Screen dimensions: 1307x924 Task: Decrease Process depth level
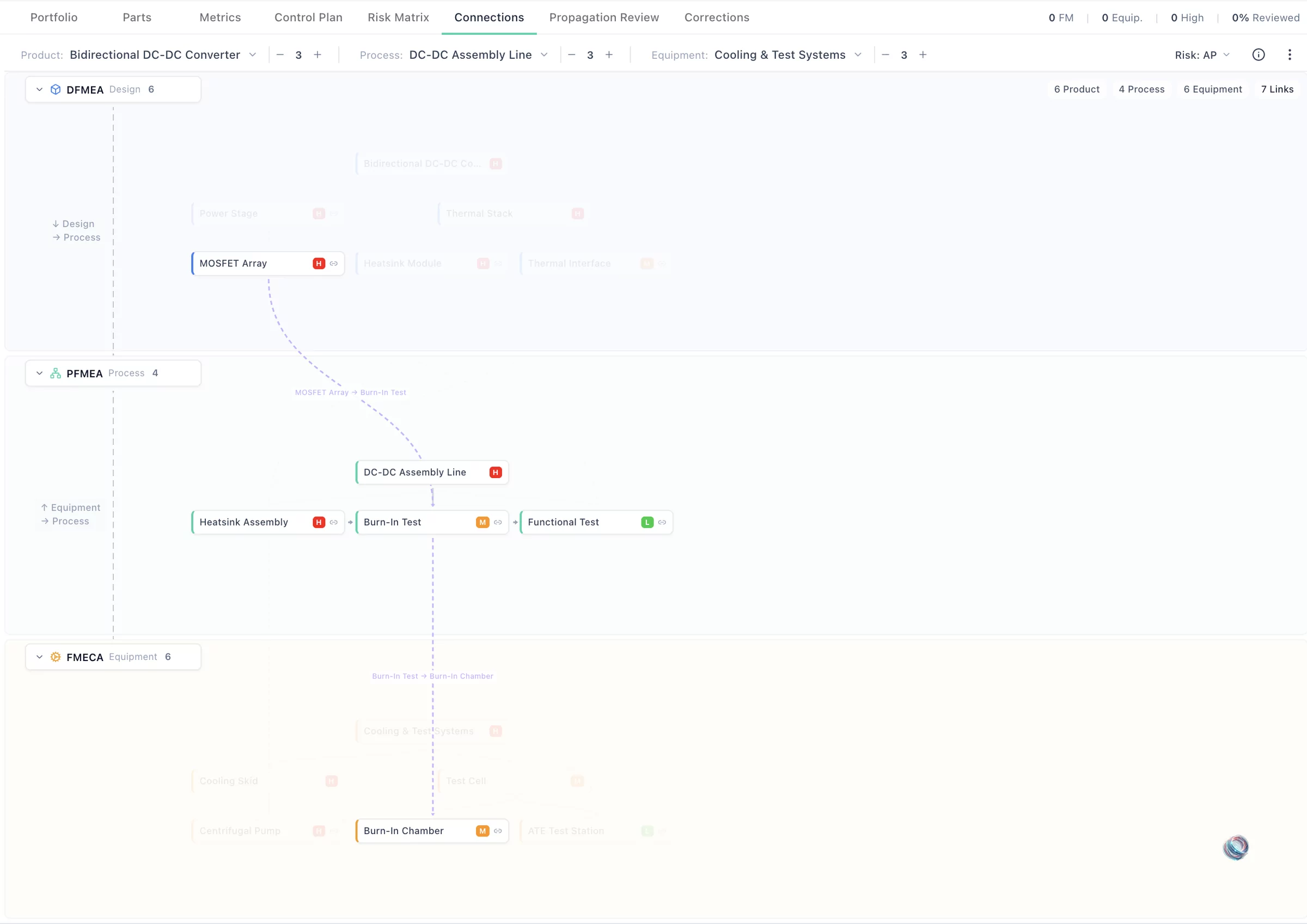(x=571, y=54)
